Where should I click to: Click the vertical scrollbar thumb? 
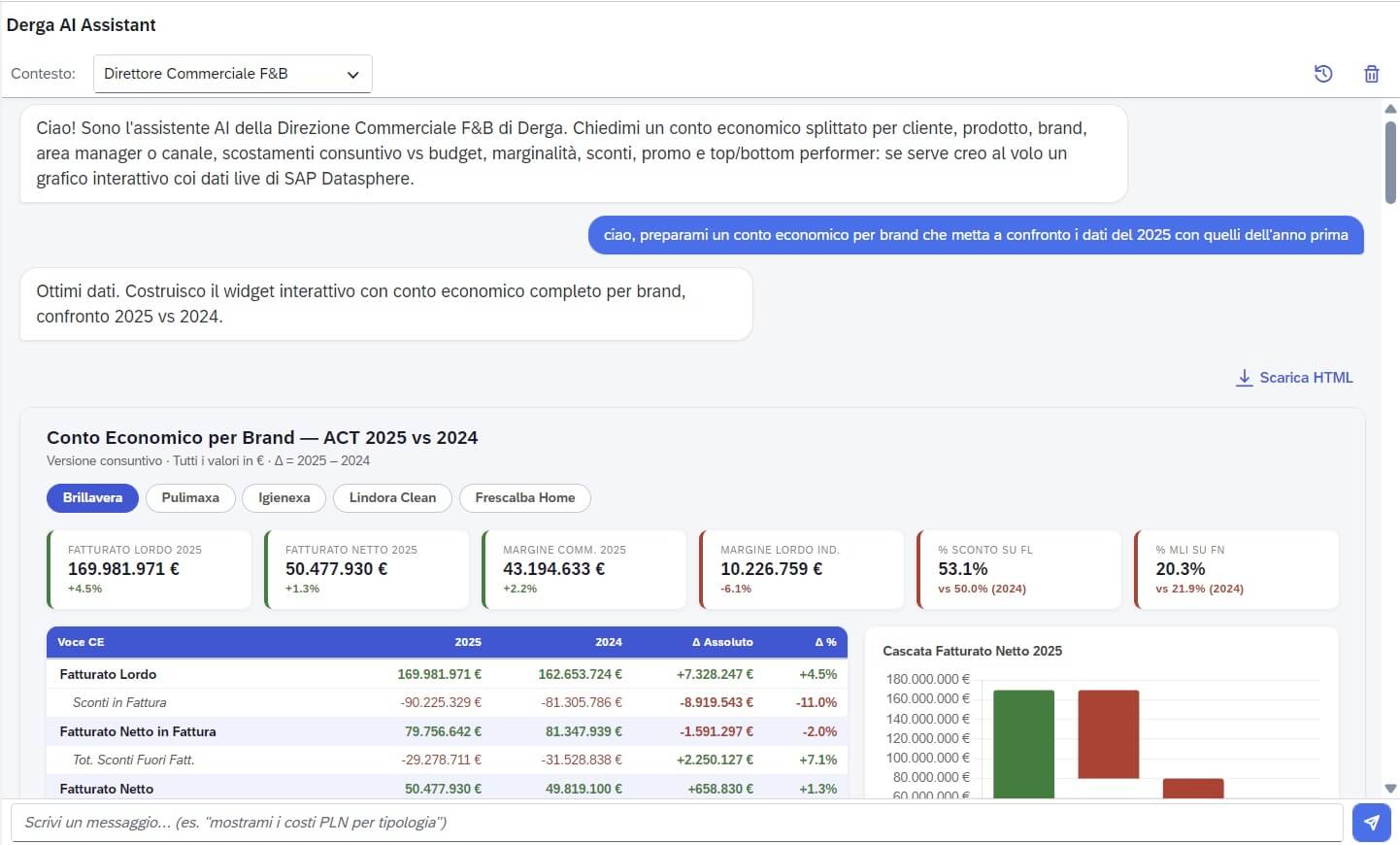pos(1390,162)
